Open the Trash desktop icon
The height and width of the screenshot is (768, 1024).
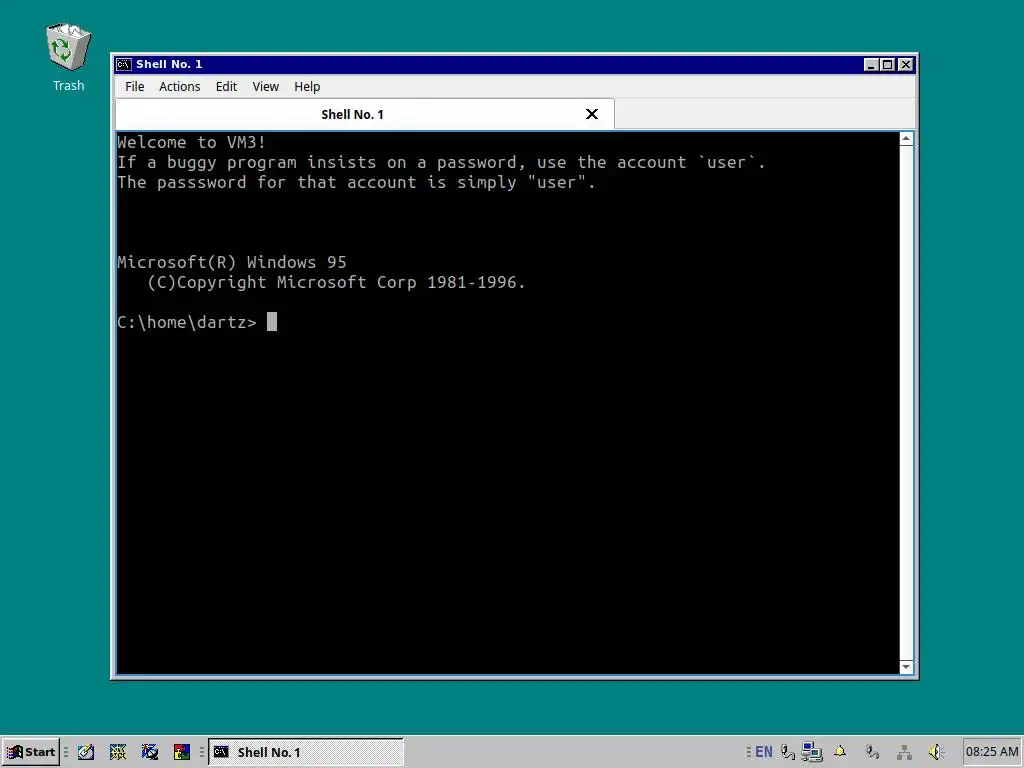(x=68, y=57)
